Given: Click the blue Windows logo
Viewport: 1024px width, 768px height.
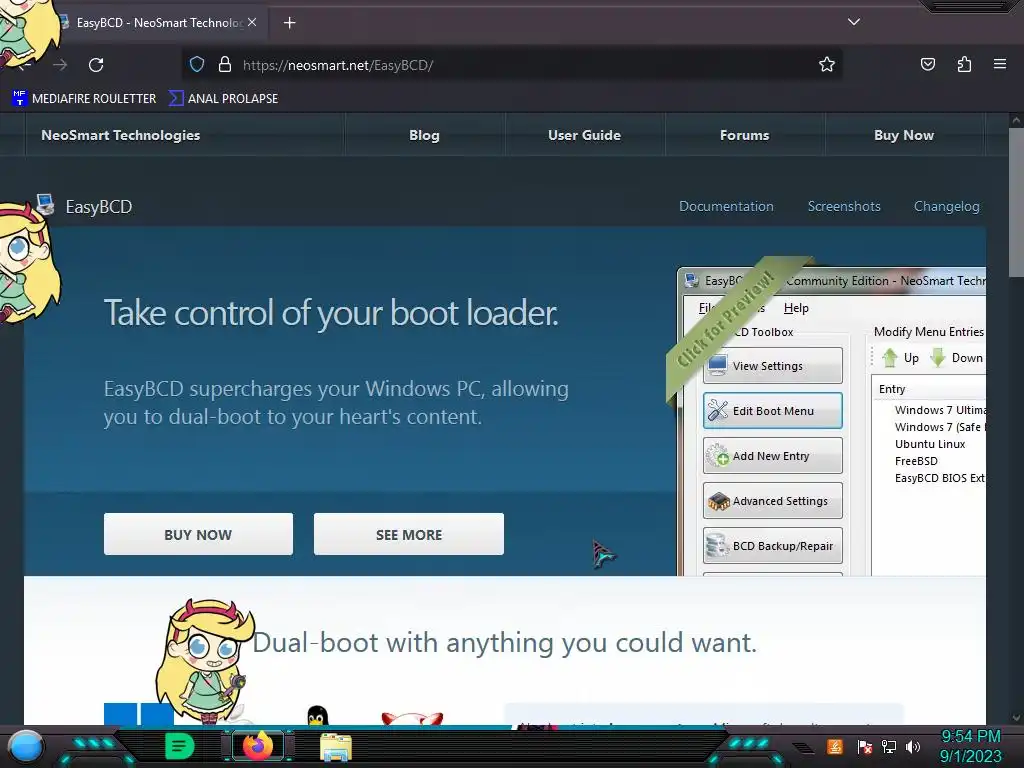Looking at the screenshot, I should pyautogui.click(x=138, y=714).
